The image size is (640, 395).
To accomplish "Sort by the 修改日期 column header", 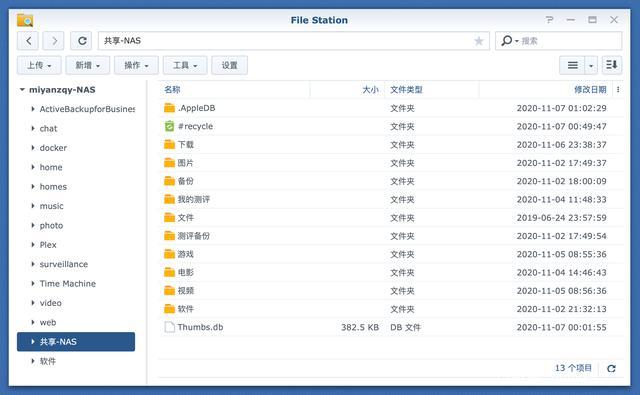I will [x=590, y=89].
